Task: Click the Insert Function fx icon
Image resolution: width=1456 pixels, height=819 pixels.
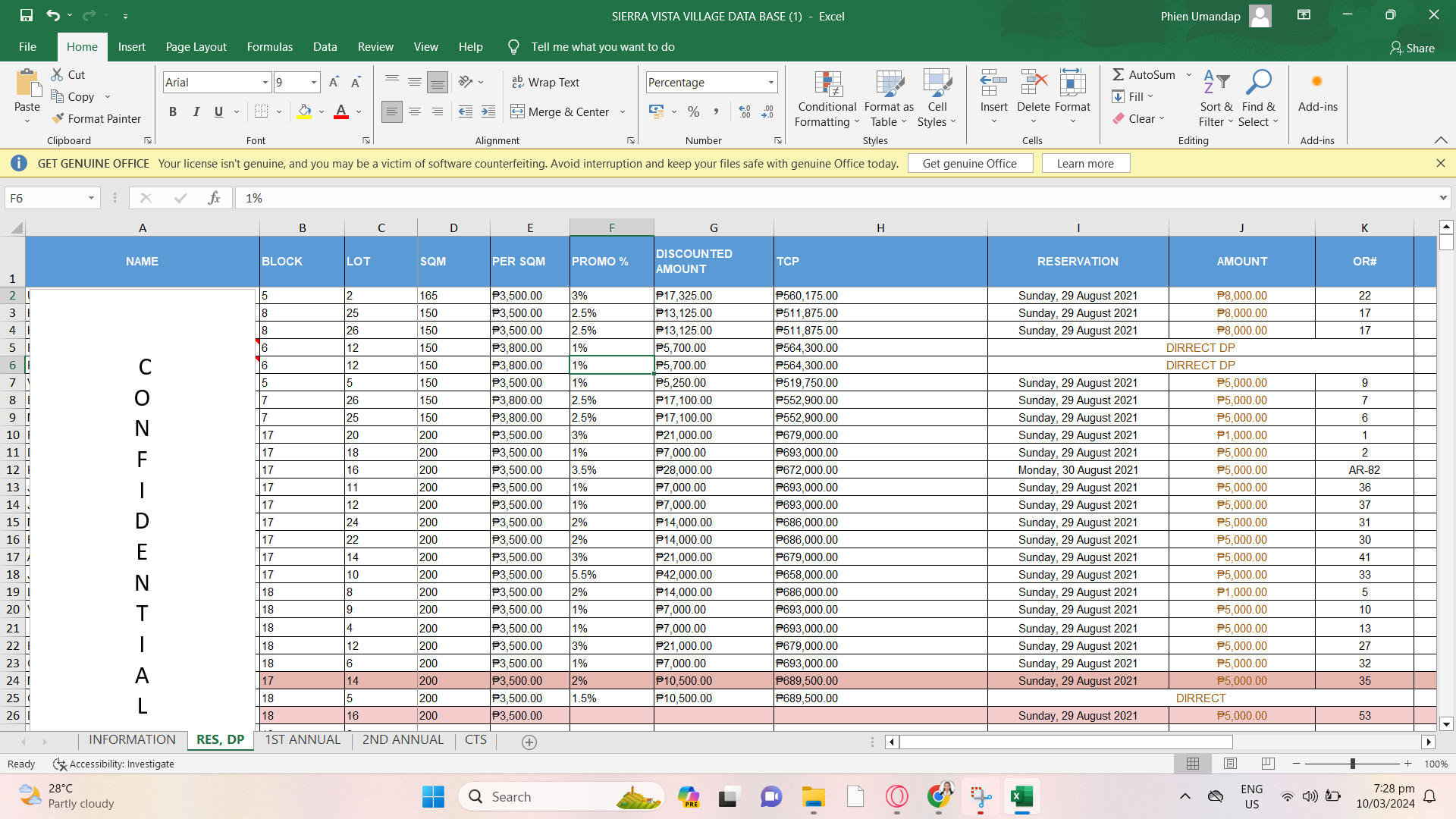Action: tap(214, 198)
